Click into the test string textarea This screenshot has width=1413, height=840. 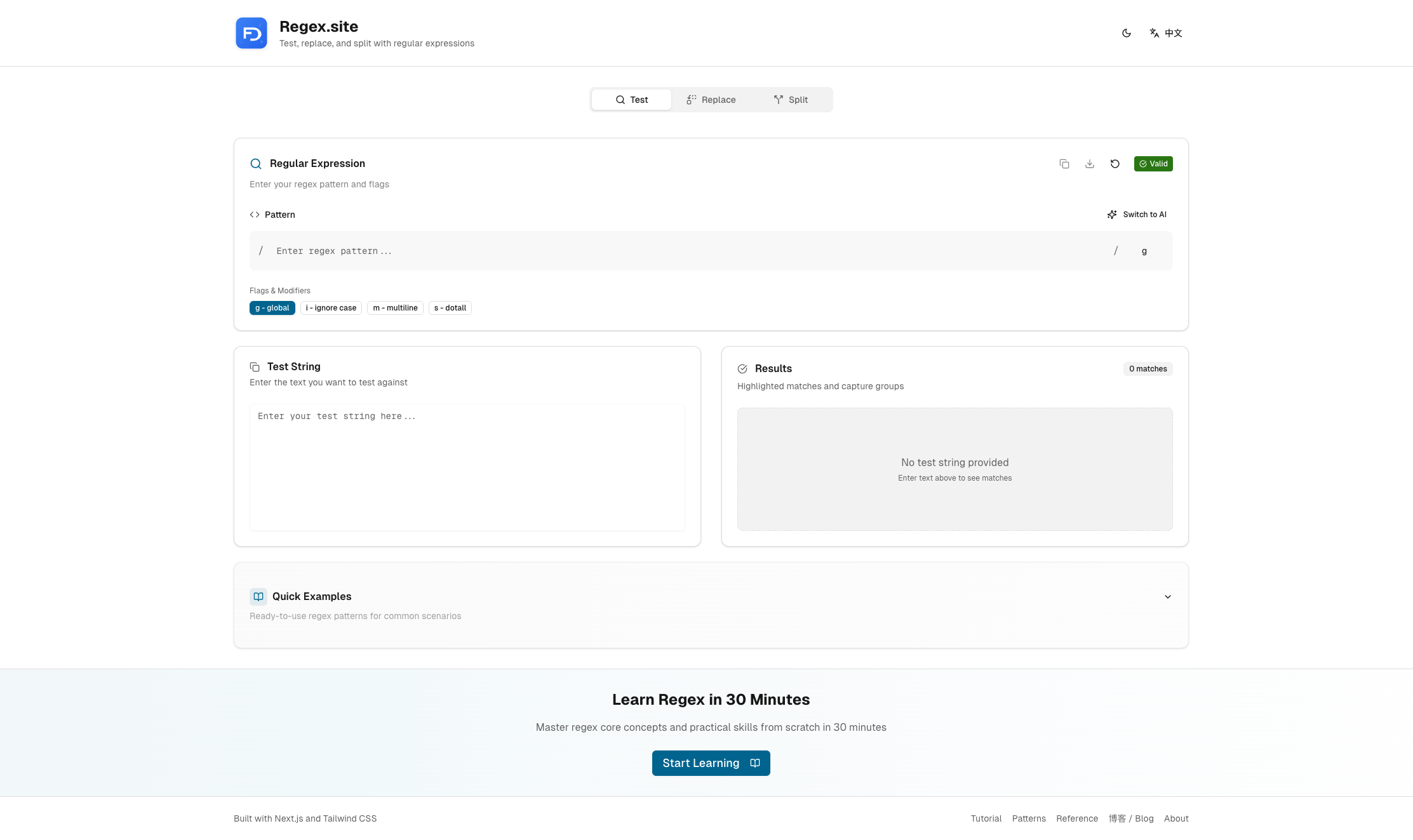click(467, 467)
